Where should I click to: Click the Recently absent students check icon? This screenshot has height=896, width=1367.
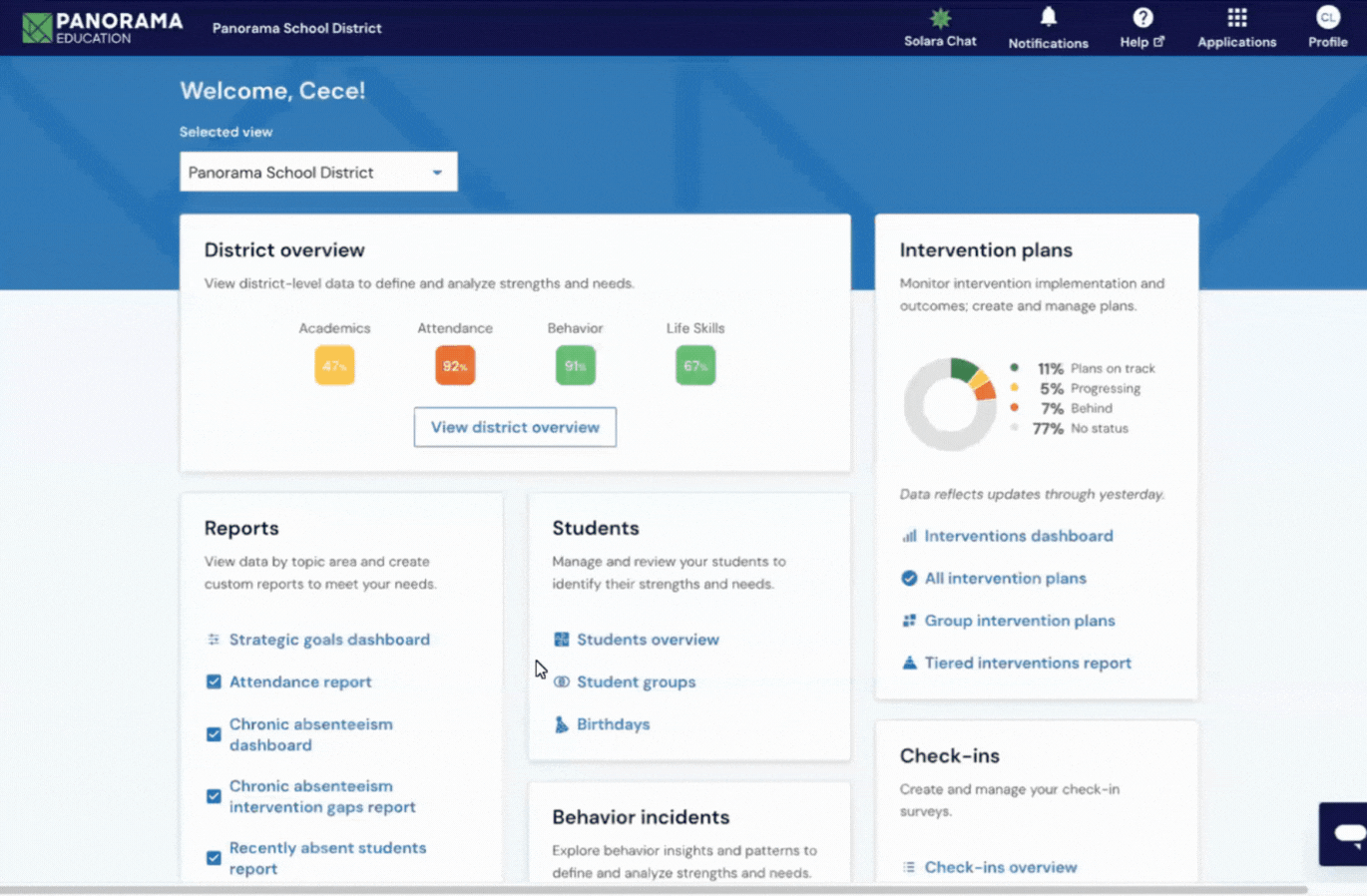point(214,858)
